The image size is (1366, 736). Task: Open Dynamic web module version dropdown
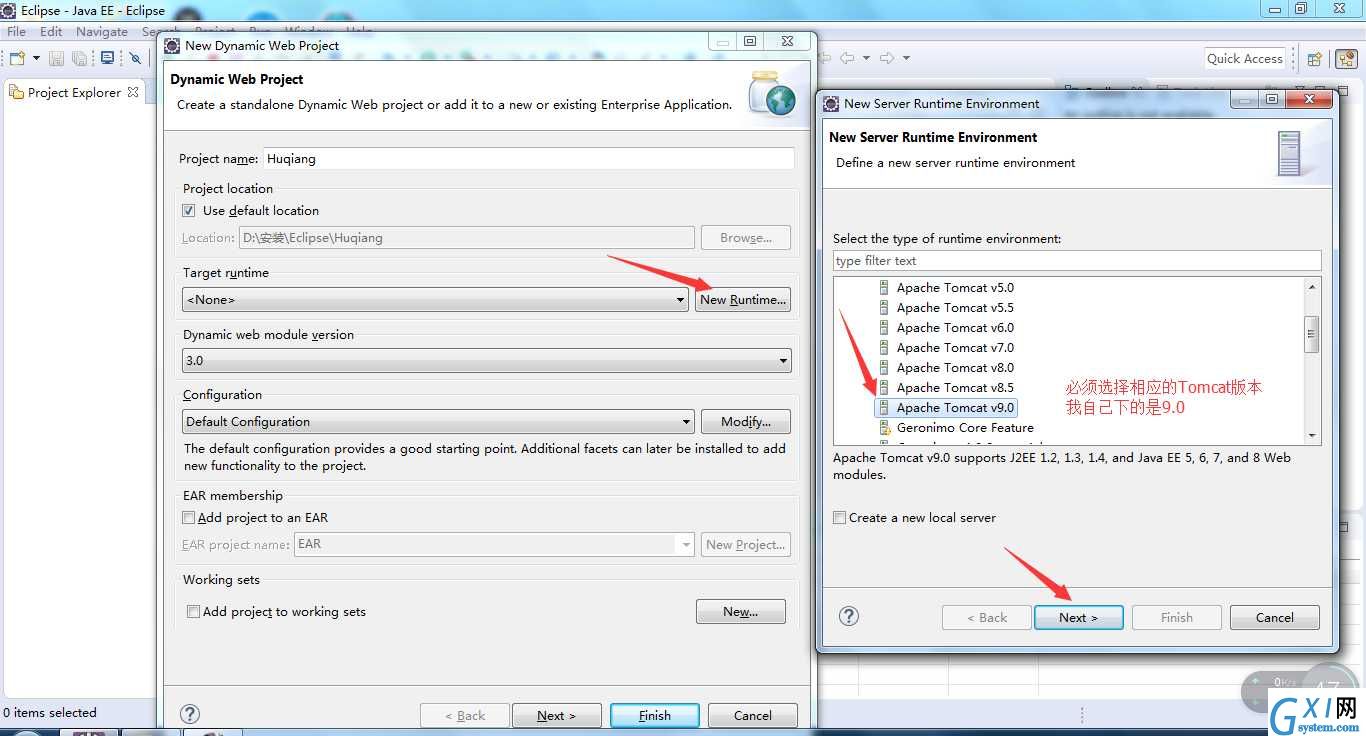click(487, 361)
